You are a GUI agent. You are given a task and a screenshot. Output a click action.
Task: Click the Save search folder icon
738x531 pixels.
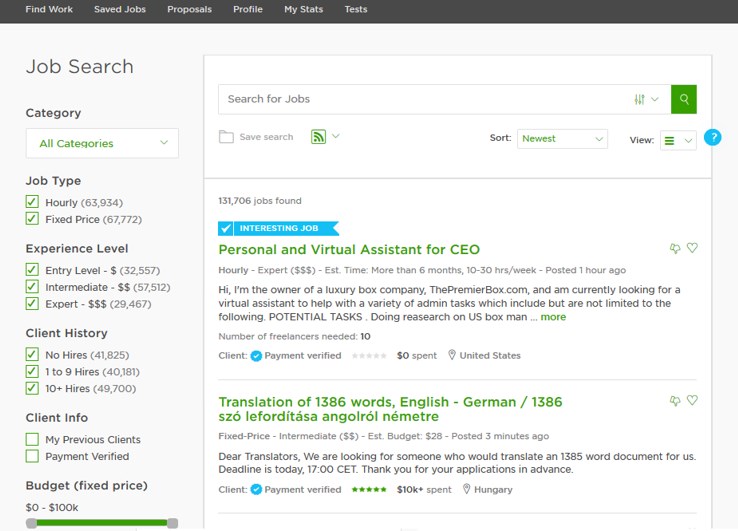(x=226, y=137)
